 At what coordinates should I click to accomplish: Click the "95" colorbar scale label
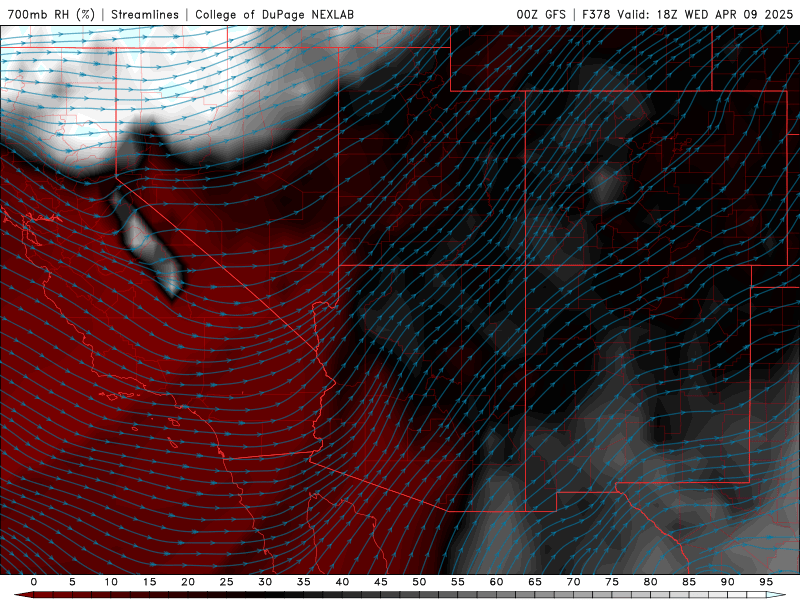pyautogui.click(x=766, y=582)
